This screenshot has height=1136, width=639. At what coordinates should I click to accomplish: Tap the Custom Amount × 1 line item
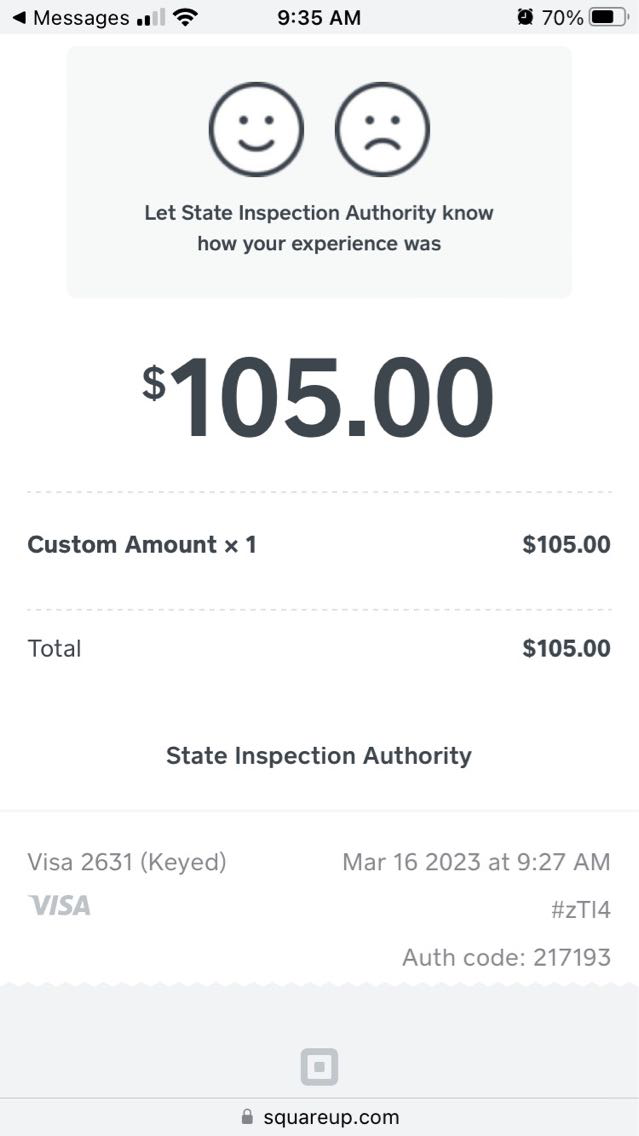point(142,545)
